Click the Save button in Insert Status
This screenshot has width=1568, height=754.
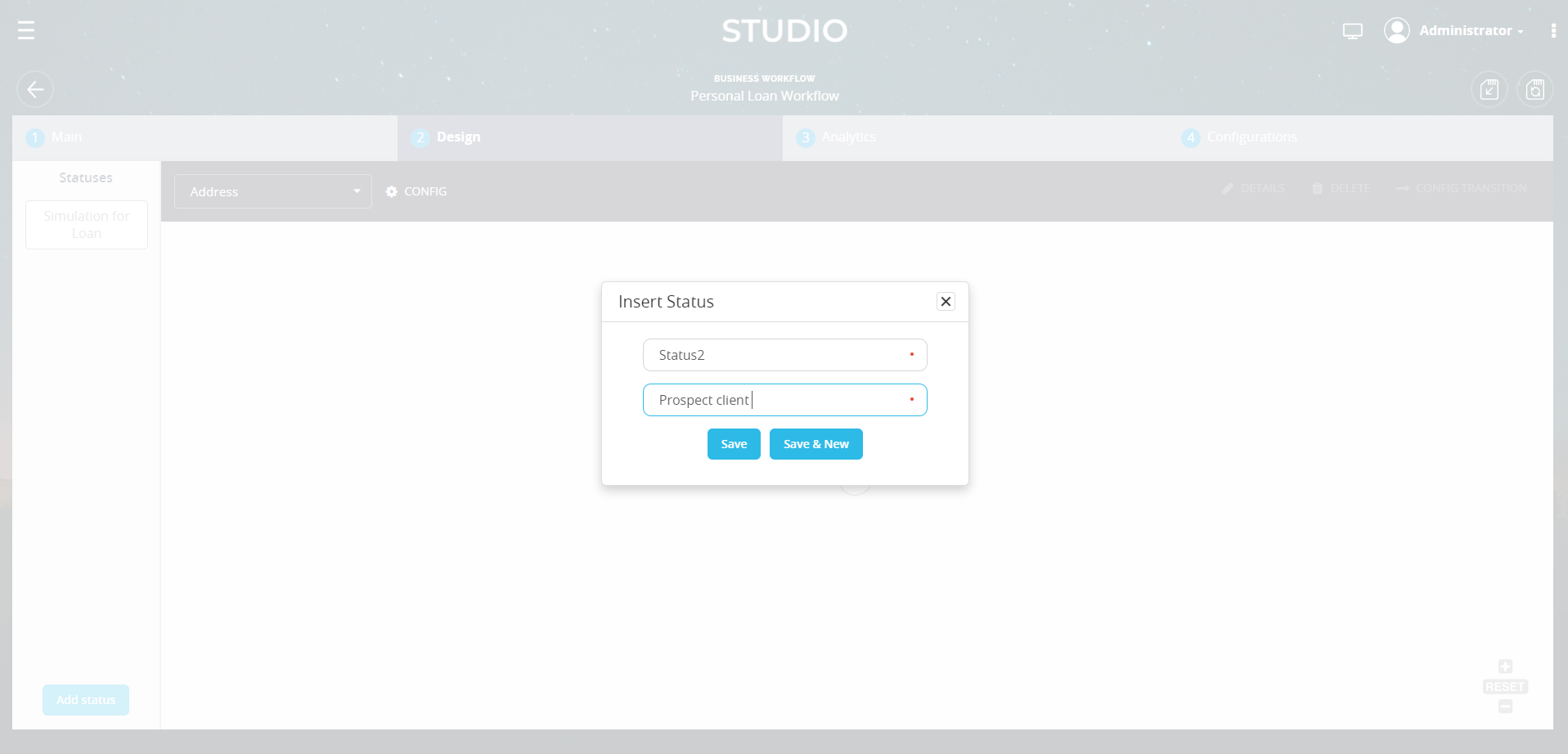pyautogui.click(x=733, y=443)
